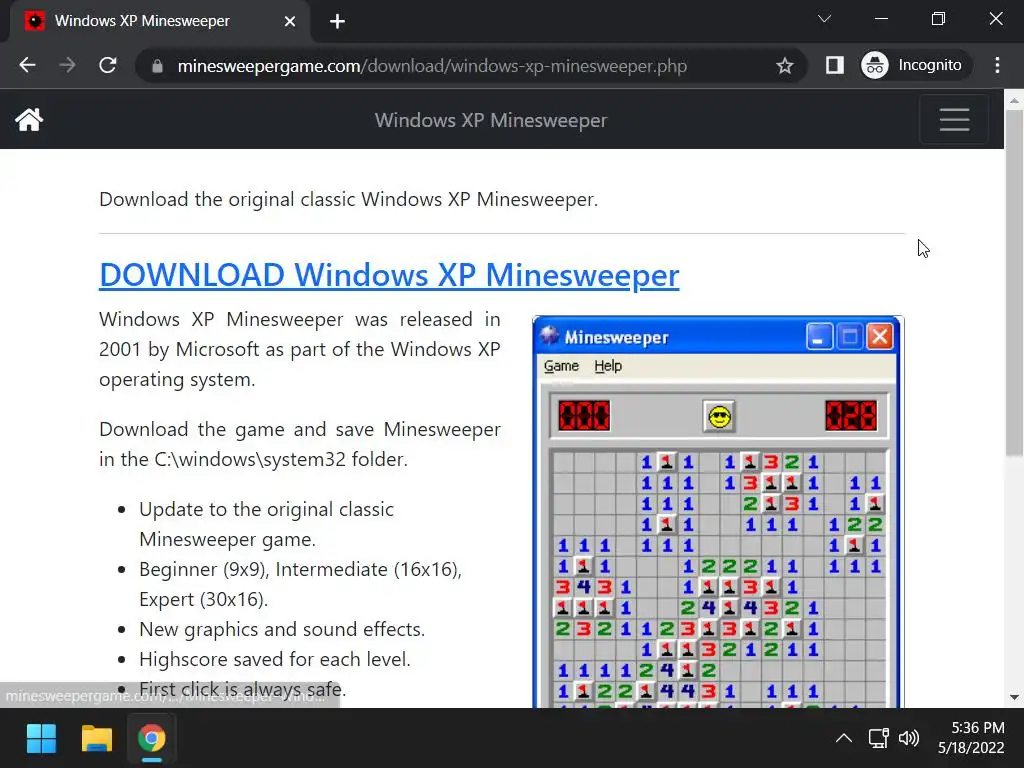
Task: Bookmark this page with the star icon
Action: 784,65
